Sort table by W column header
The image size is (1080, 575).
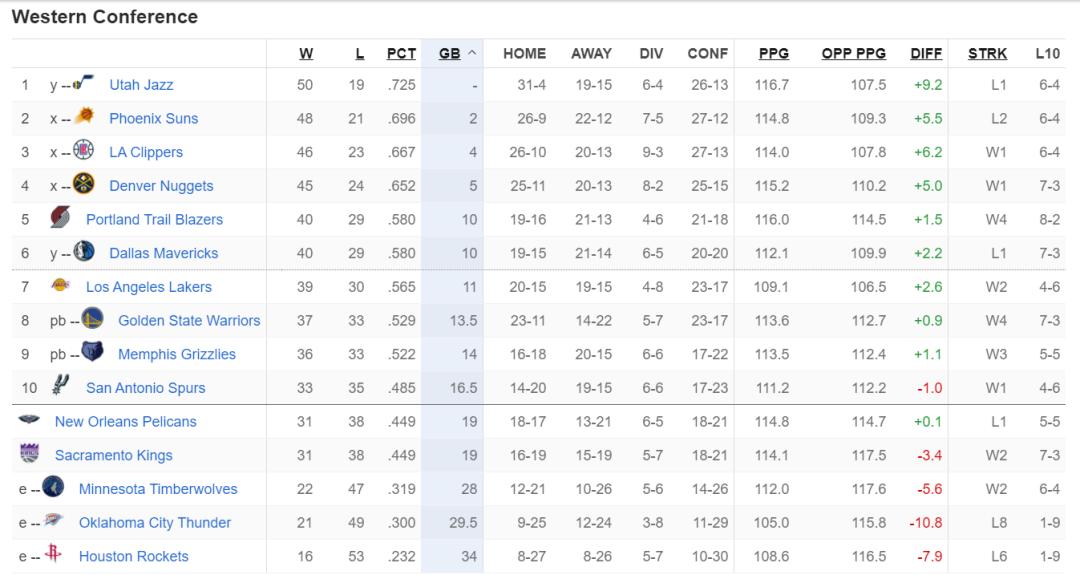(306, 54)
